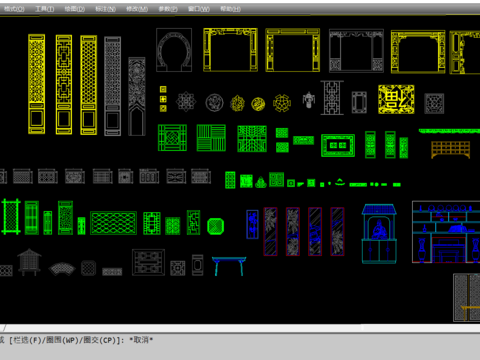This screenshot has height=360, width=480.
Task: Select the yellow carved character plaque block
Action: (396, 99)
